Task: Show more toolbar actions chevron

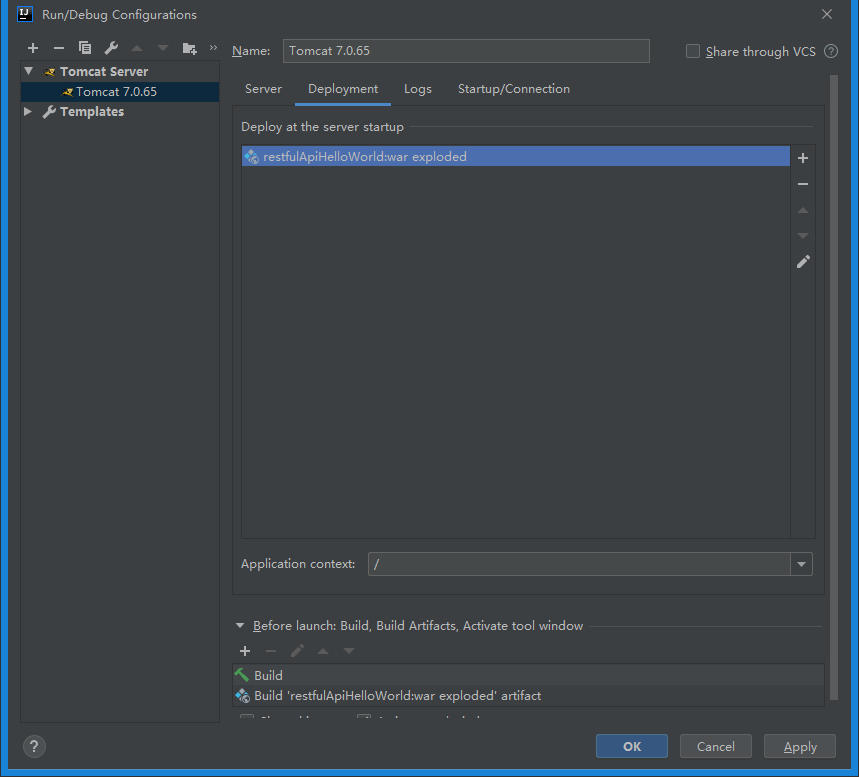Action: (213, 48)
